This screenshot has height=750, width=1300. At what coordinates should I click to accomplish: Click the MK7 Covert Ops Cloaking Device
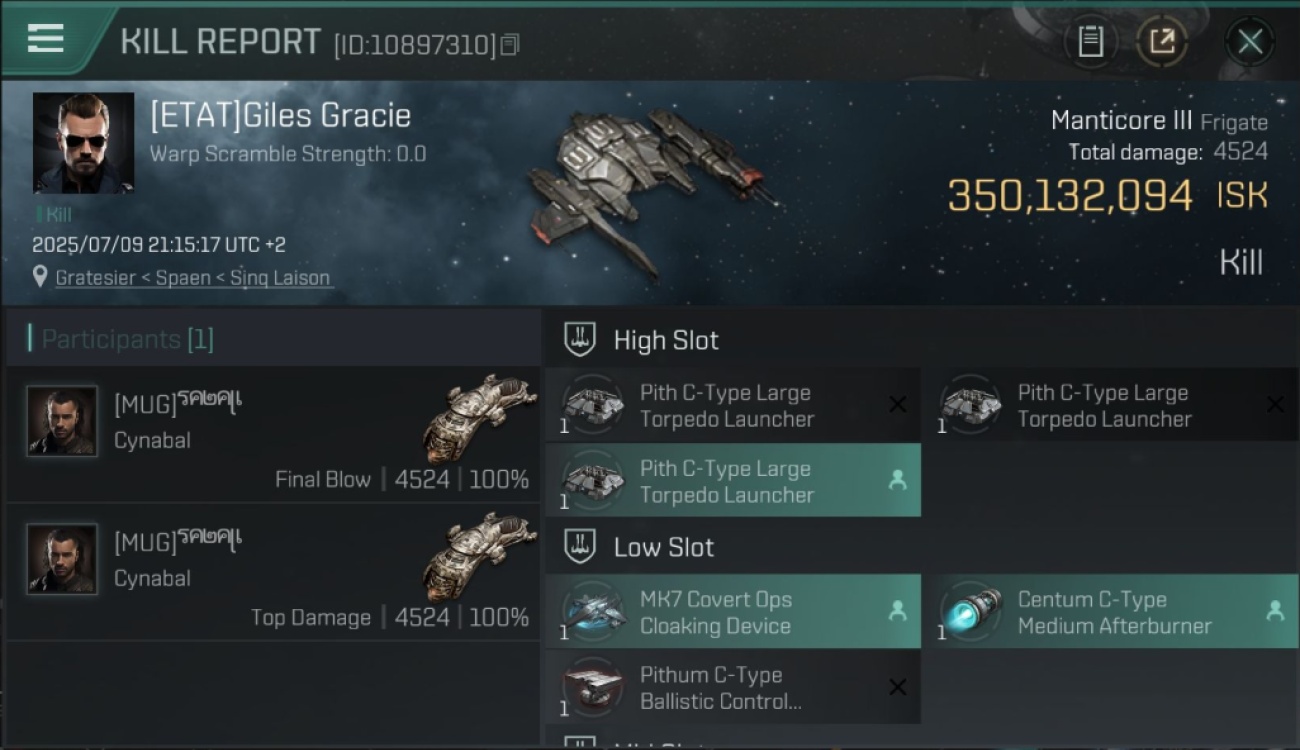733,612
